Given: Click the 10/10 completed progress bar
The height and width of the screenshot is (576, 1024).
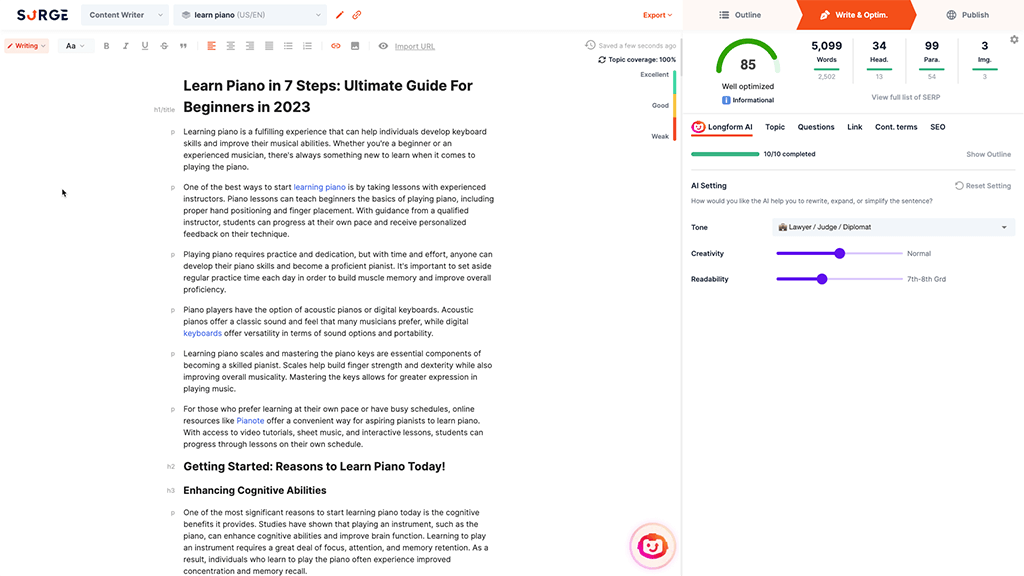Looking at the screenshot, I should pos(725,154).
